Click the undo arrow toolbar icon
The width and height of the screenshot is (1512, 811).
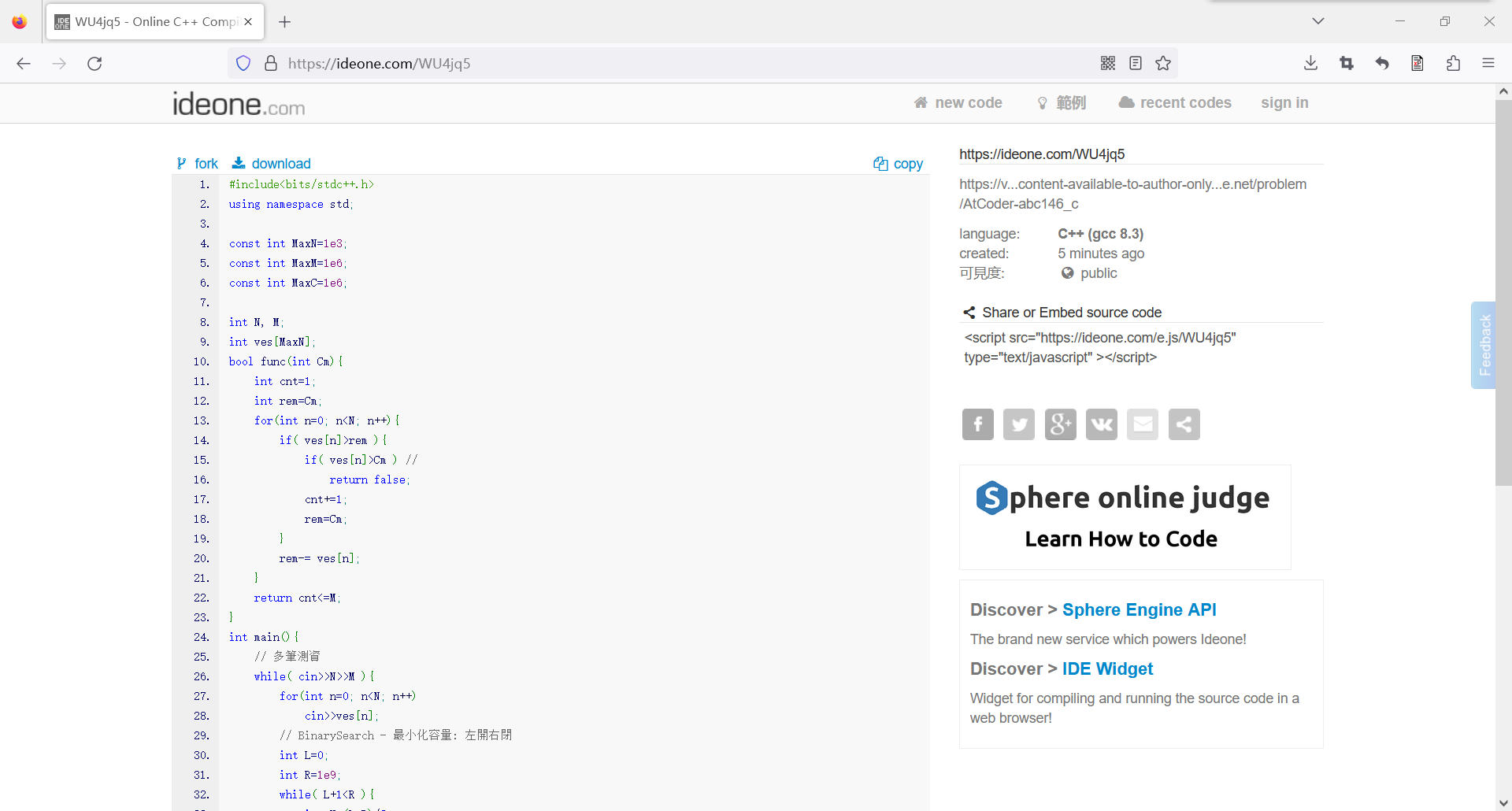[1382, 64]
